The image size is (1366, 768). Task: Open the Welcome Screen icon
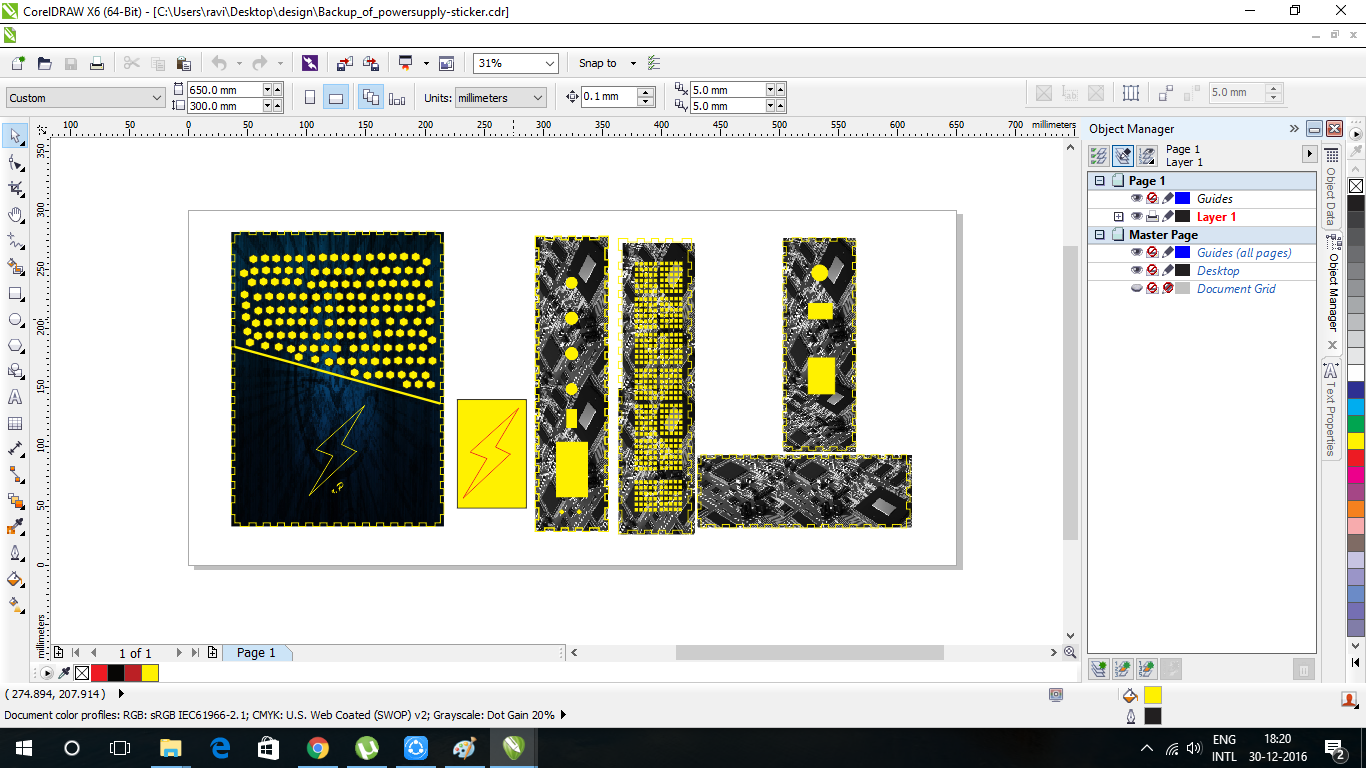pos(446,63)
